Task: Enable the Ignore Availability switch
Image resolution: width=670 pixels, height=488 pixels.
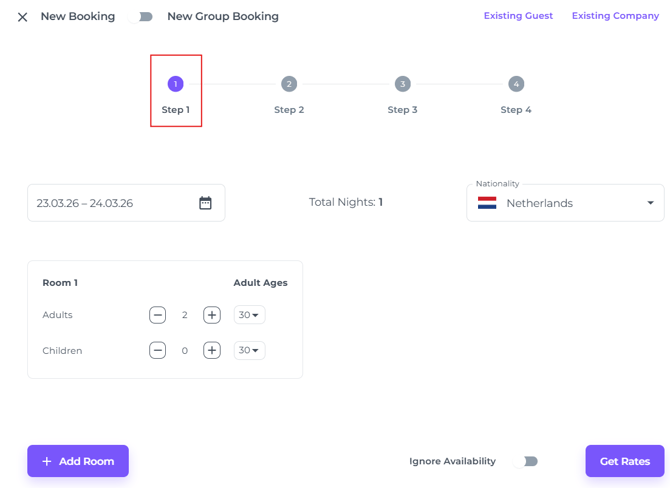Action: pyautogui.click(x=527, y=461)
